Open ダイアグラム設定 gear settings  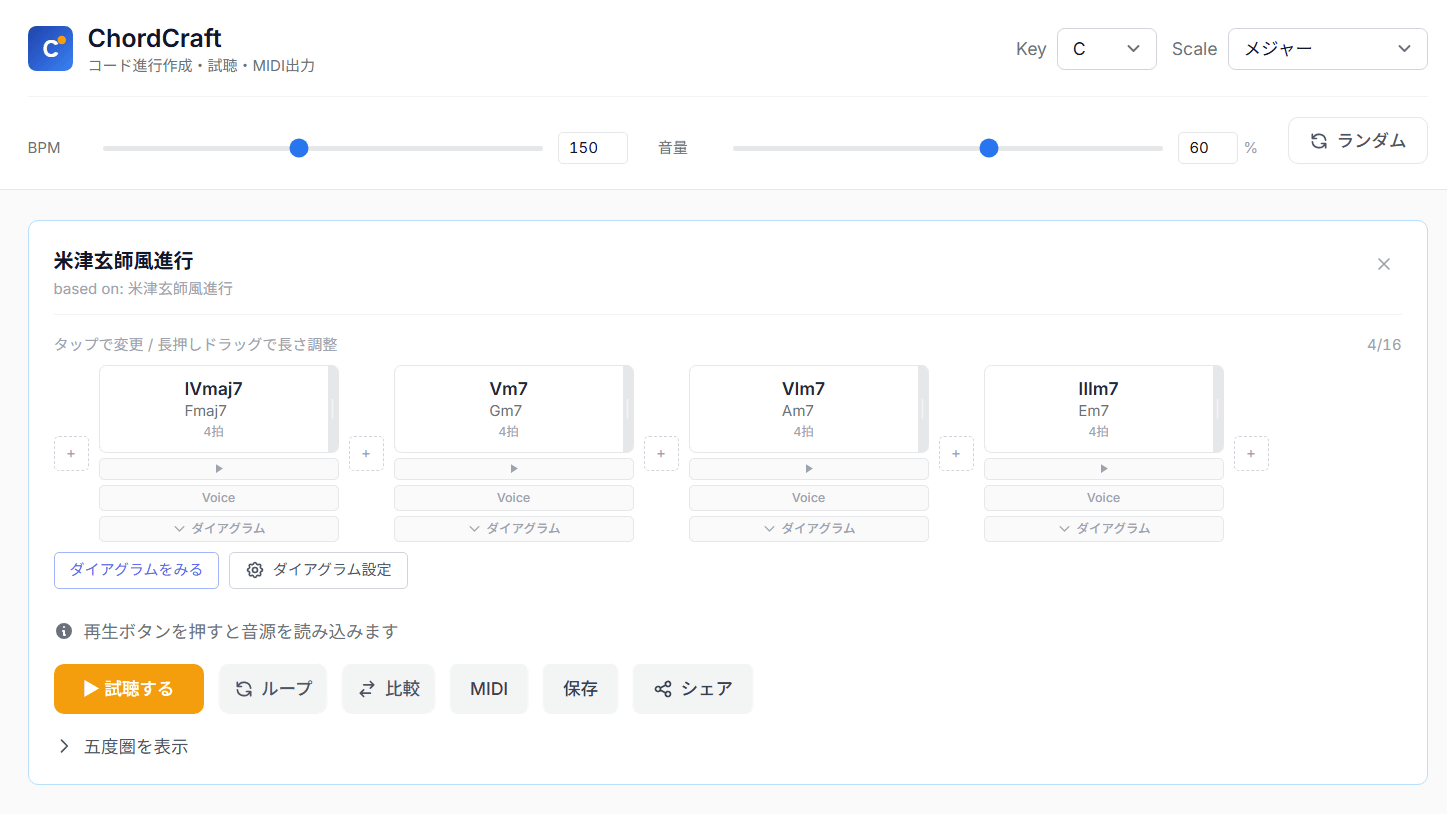coord(318,570)
